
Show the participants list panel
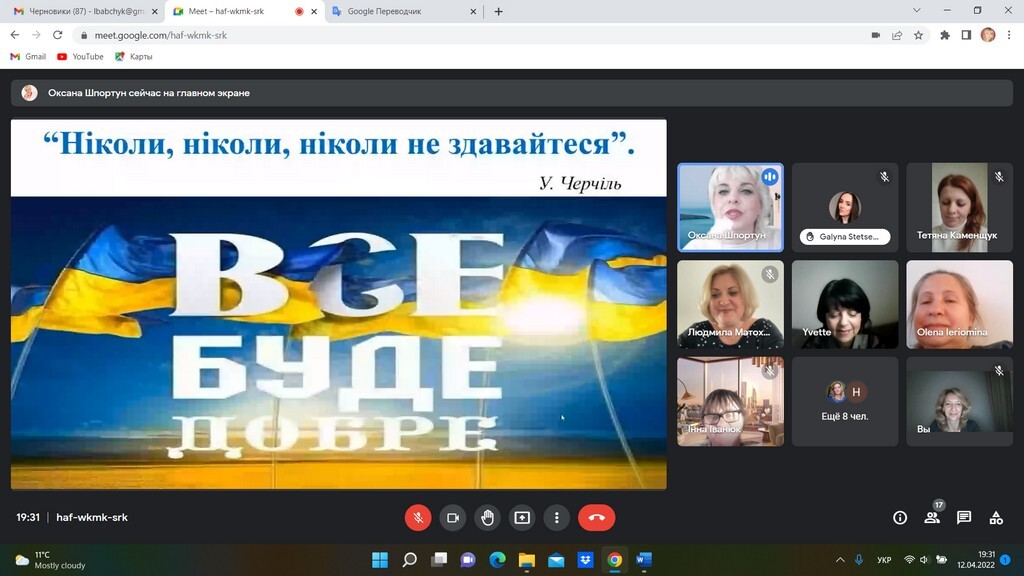932,518
